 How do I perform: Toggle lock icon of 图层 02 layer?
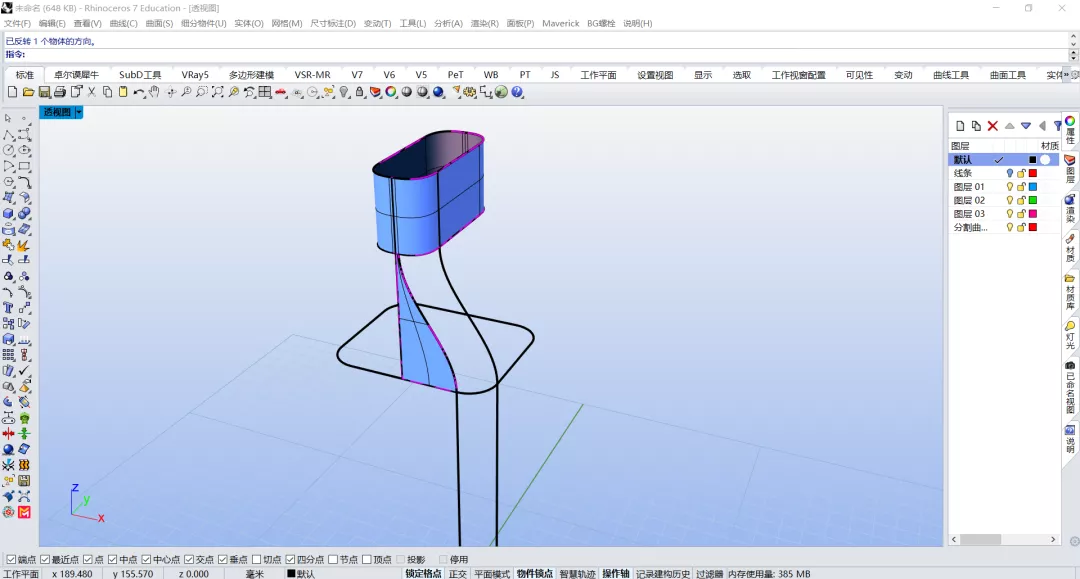point(1021,200)
